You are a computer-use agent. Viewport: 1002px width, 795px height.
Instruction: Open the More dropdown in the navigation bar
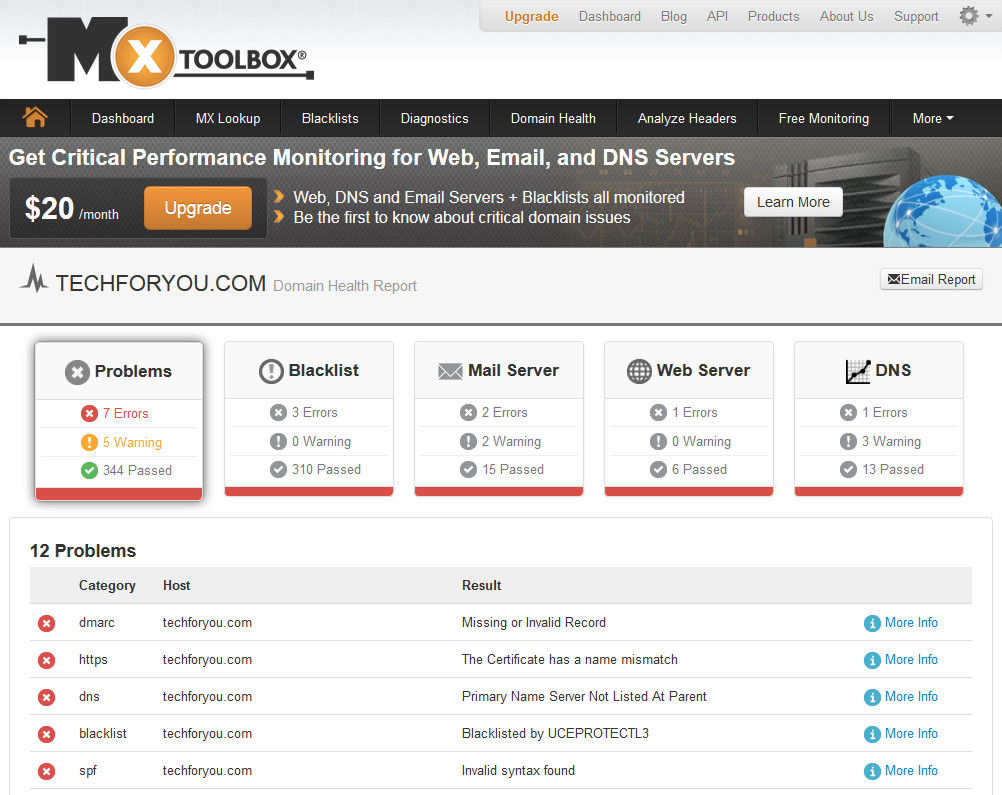[x=932, y=118]
